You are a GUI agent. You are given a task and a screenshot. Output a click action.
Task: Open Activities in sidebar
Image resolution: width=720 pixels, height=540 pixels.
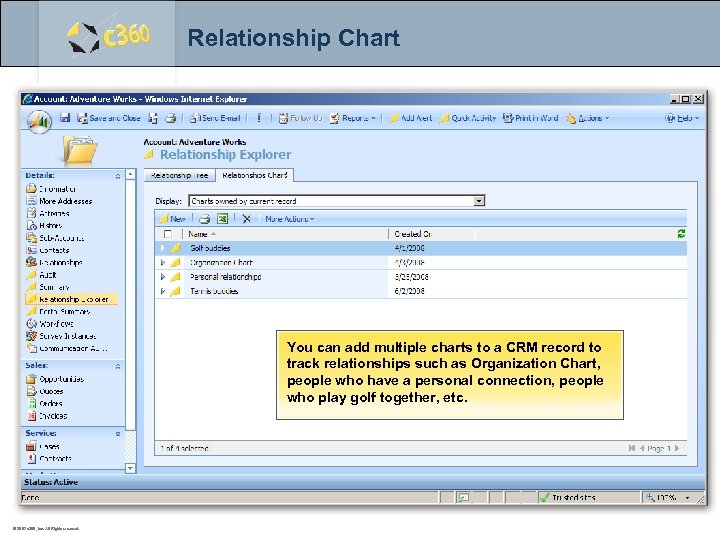[48, 214]
